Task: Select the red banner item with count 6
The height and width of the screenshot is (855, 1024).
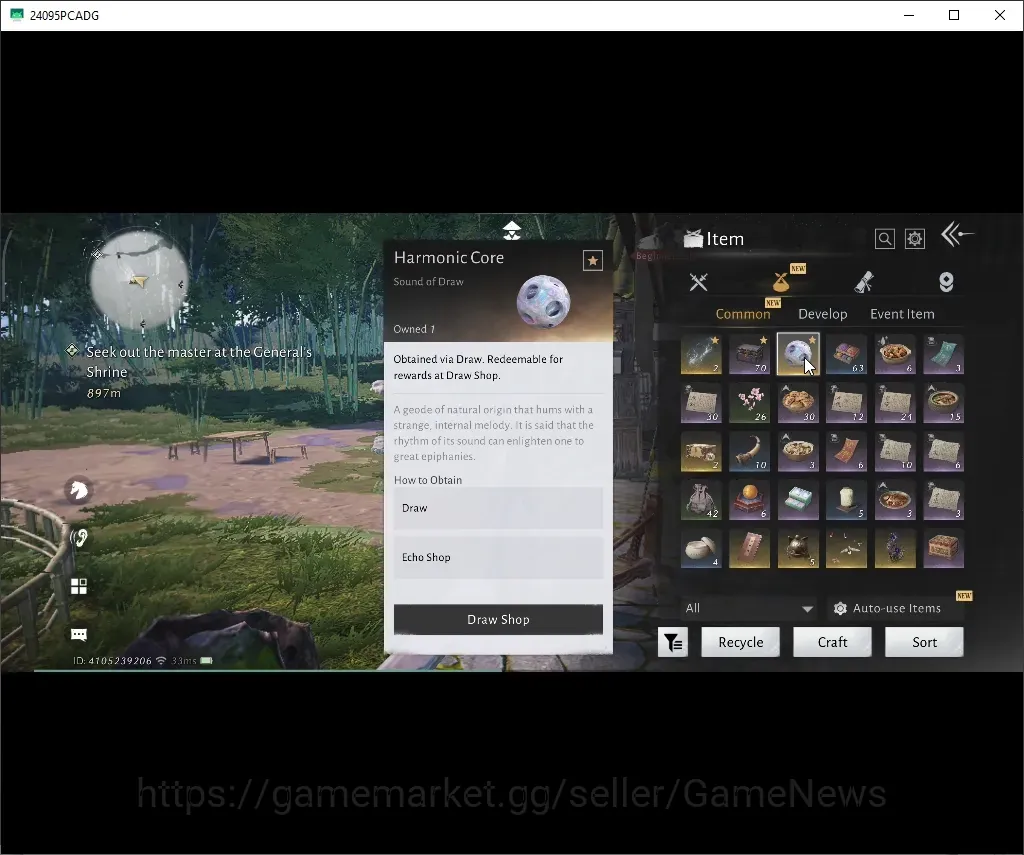Action: point(846,451)
